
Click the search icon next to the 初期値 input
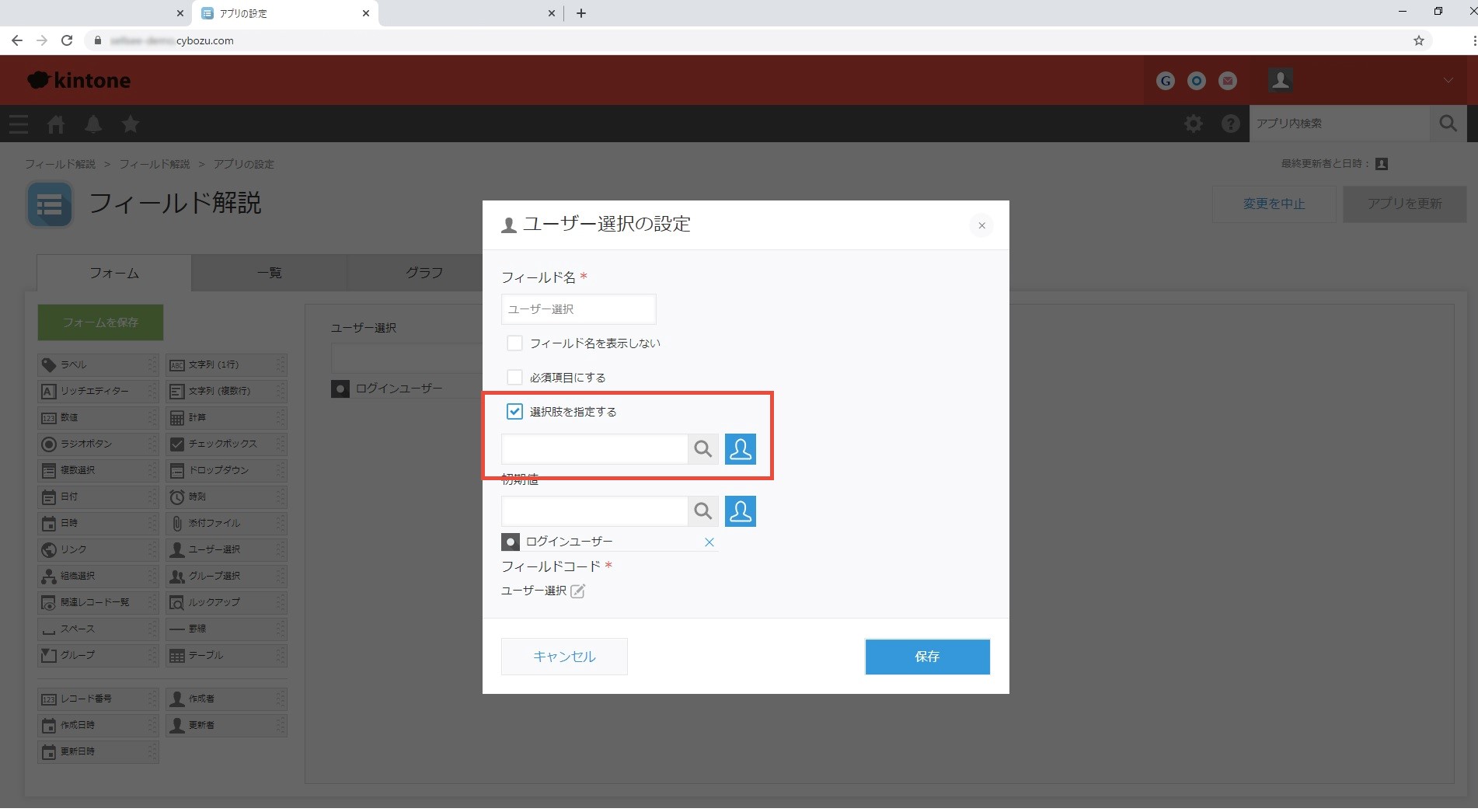[x=702, y=511]
